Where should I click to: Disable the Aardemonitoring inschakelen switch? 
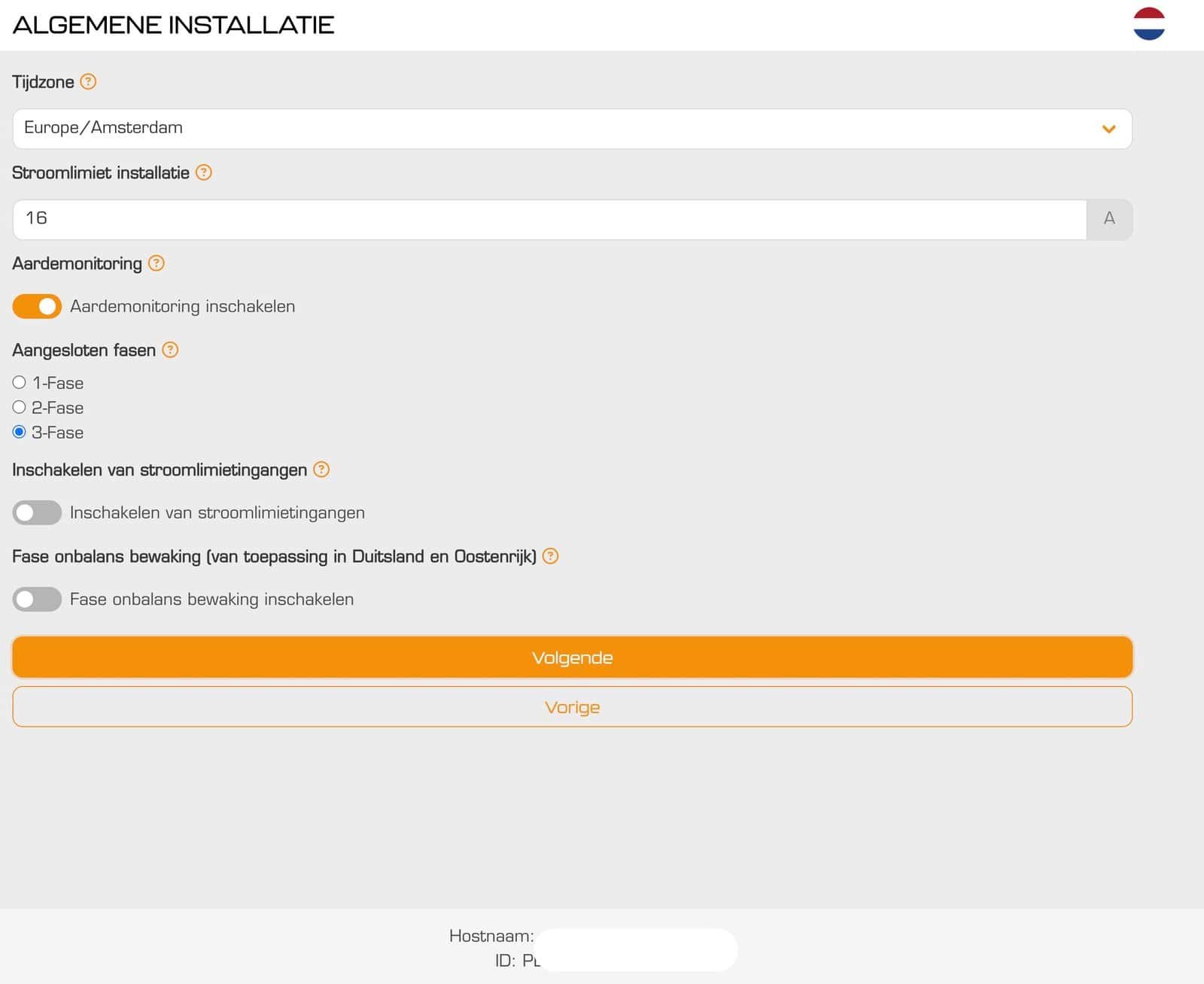(x=37, y=306)
